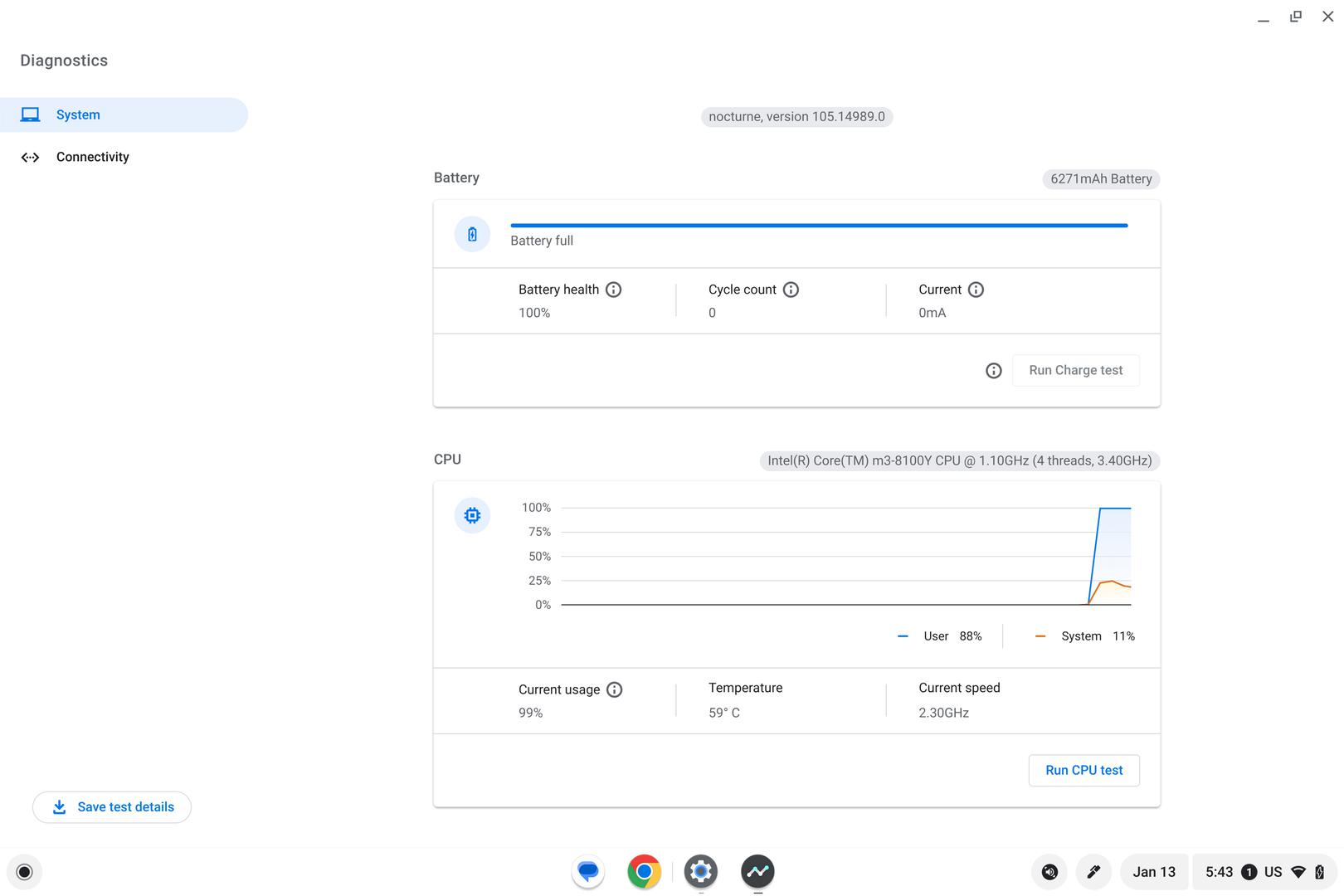1344x896 pixels.
Task: Click the CPU chip icon
Action: click(x=472, y=516)
